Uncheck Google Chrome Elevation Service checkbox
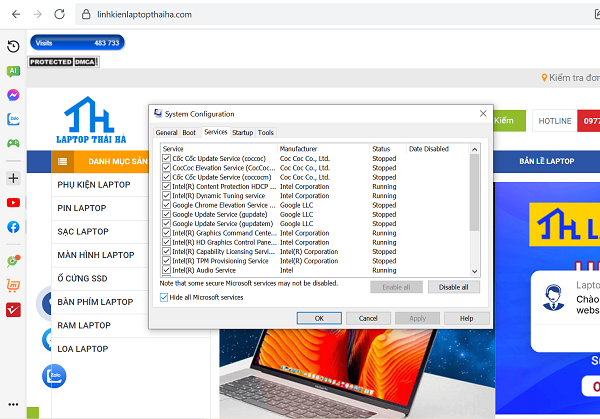The image size is (600, 419). [166, 204]
